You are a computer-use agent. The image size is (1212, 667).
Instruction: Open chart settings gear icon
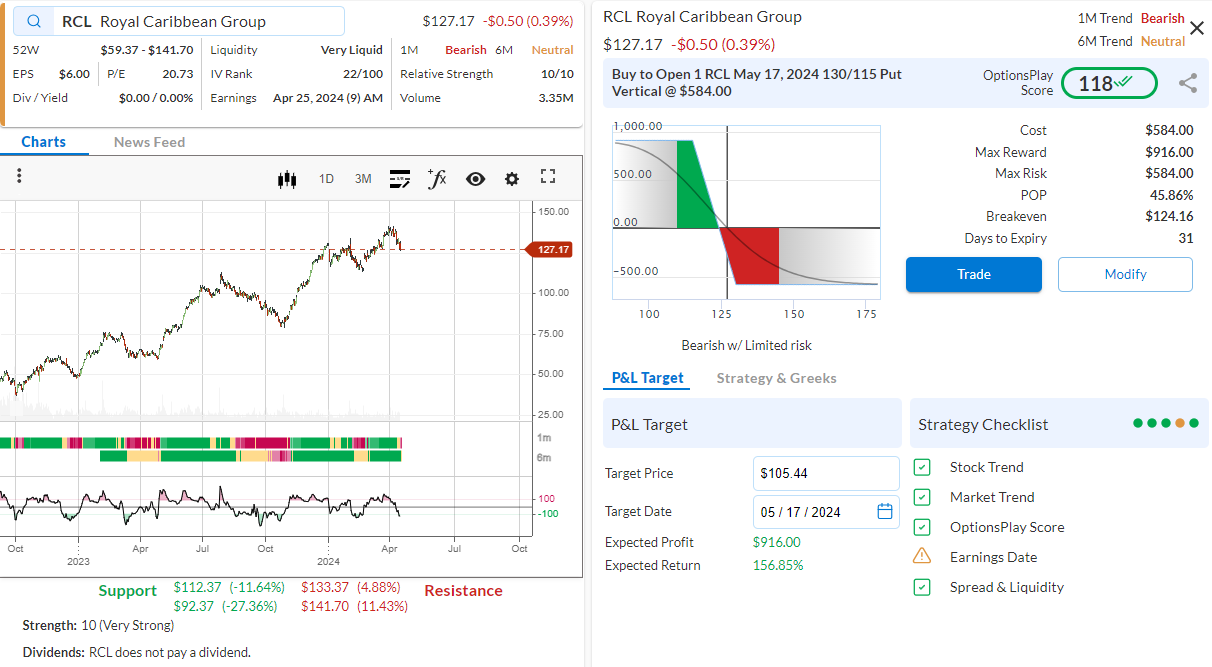[x=512, y=179]
